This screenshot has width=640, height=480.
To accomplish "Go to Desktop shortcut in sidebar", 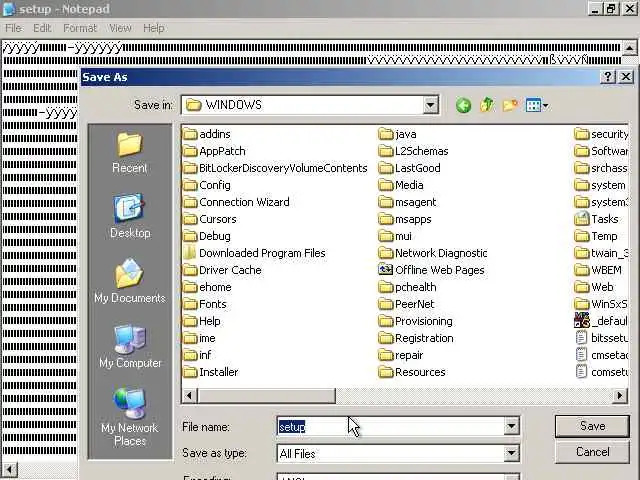I will [x=130, y=216].
